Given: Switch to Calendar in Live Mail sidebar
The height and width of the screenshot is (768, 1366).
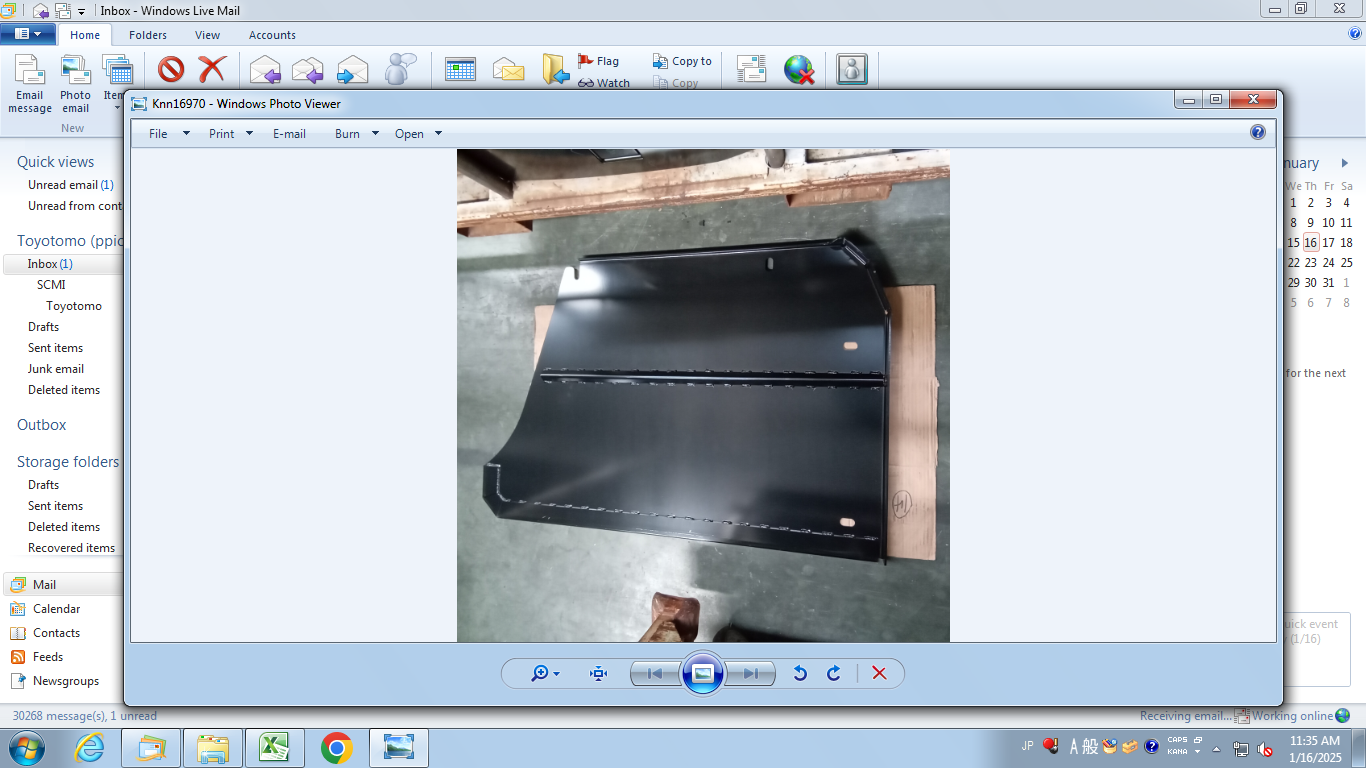Looking at the screenshot, I should 56,609.
